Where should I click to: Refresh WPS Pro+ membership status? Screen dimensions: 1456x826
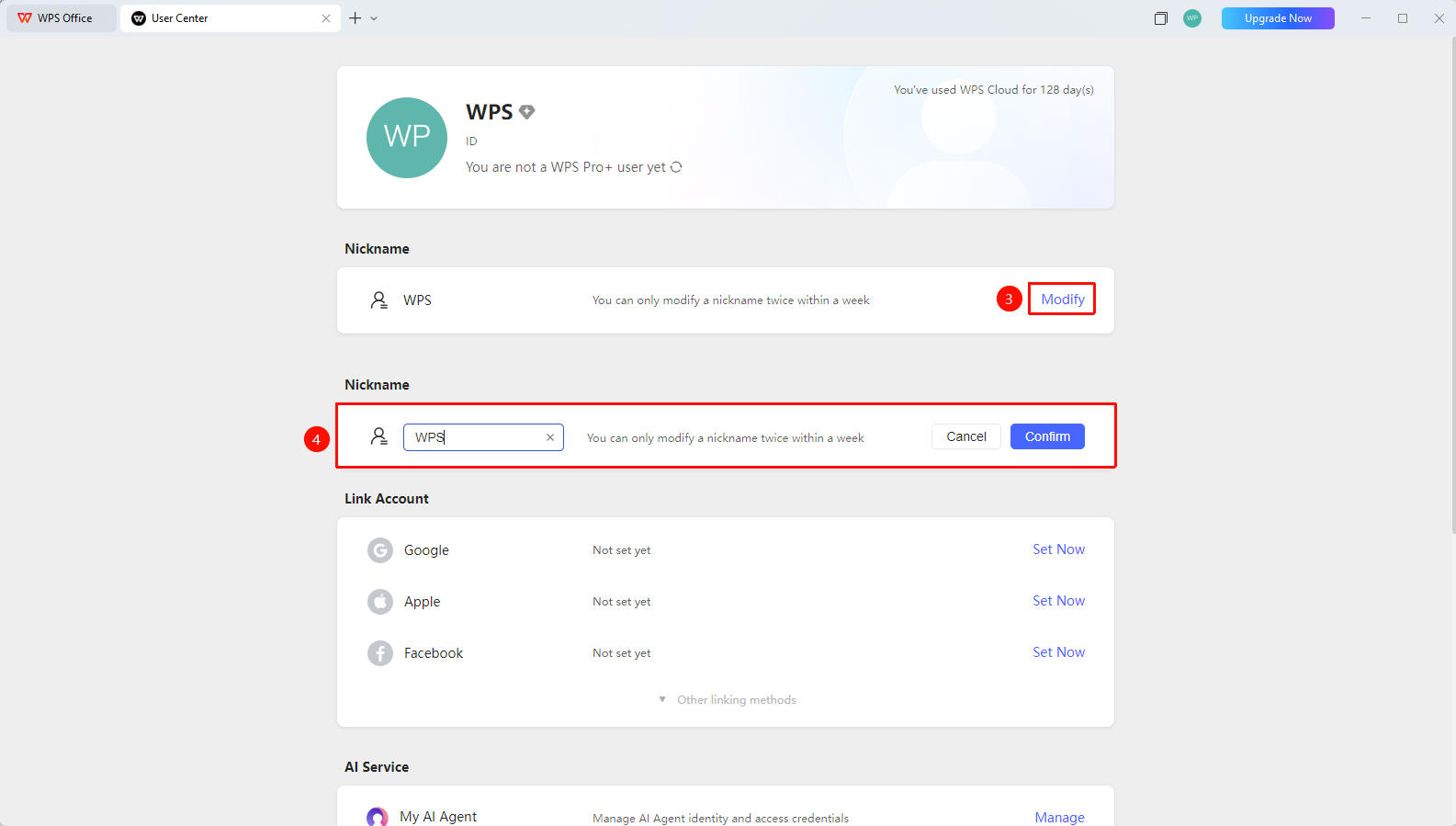coord(676,167)
